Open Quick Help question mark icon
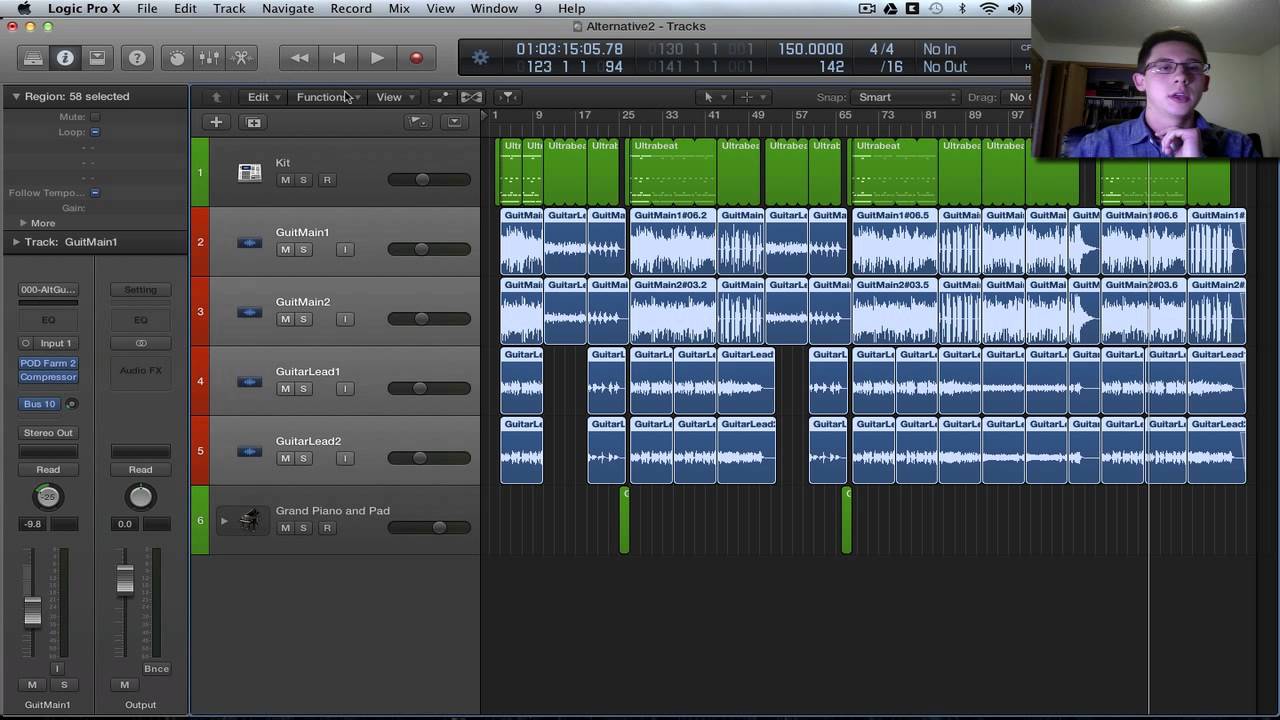The height and width of the screenshot is (720, 1280). (137, 58)
